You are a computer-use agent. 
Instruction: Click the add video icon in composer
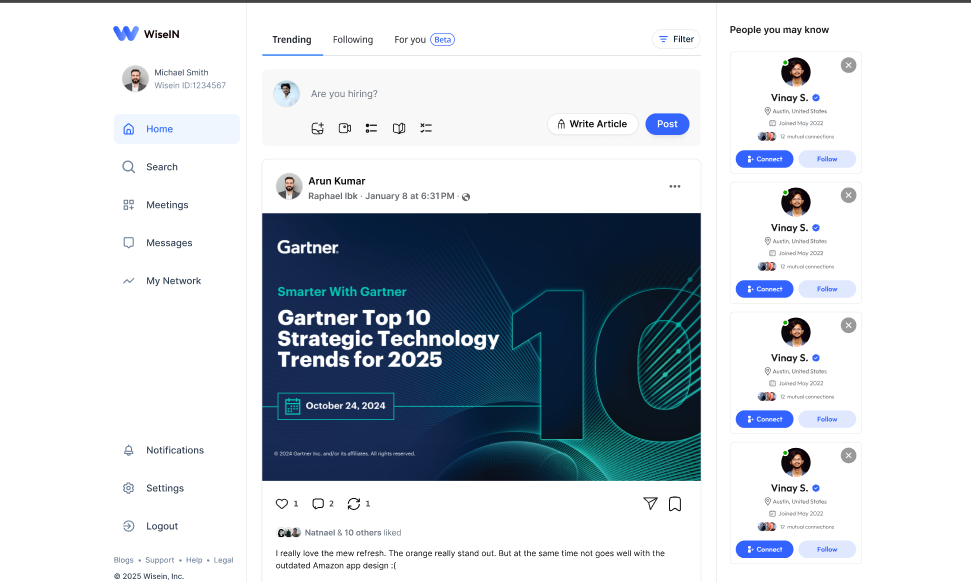(345, 128)
